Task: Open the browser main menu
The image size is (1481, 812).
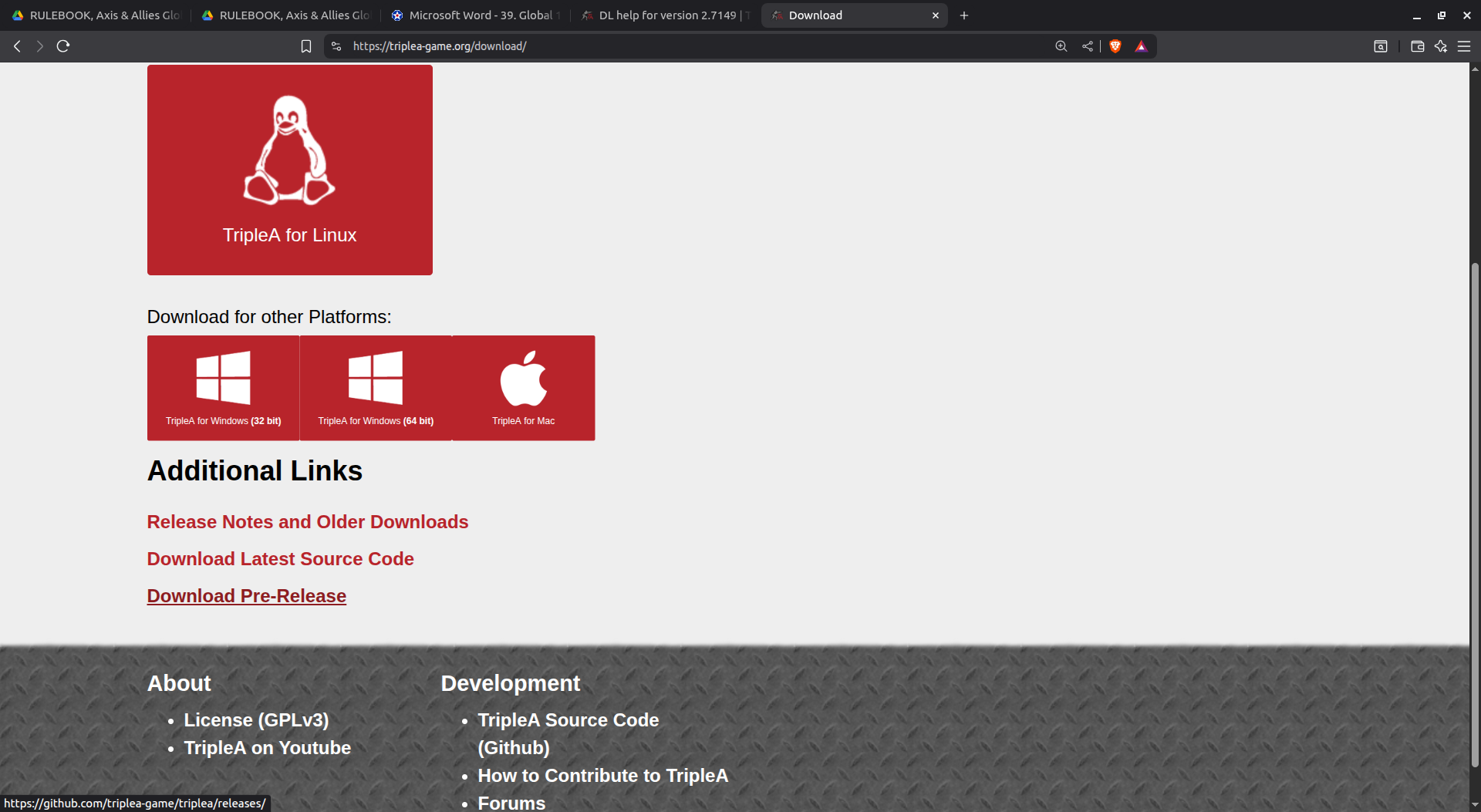Action: pyautogui.click(x=1464, y=46)
